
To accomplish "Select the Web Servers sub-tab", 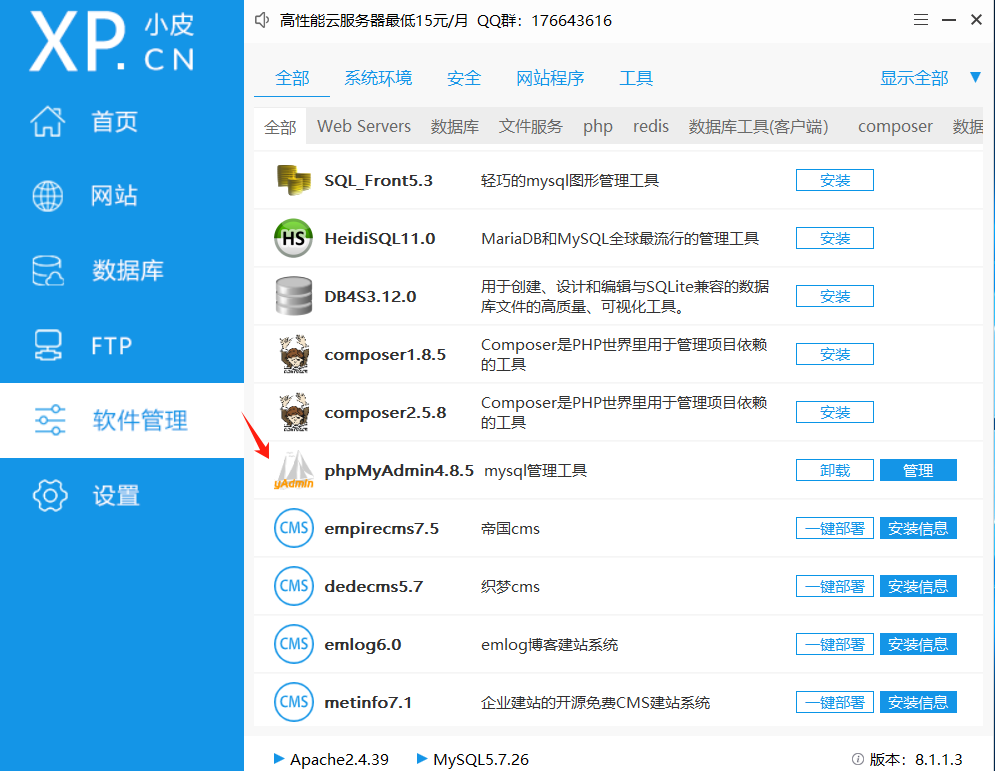I will (x=364, y=126).
